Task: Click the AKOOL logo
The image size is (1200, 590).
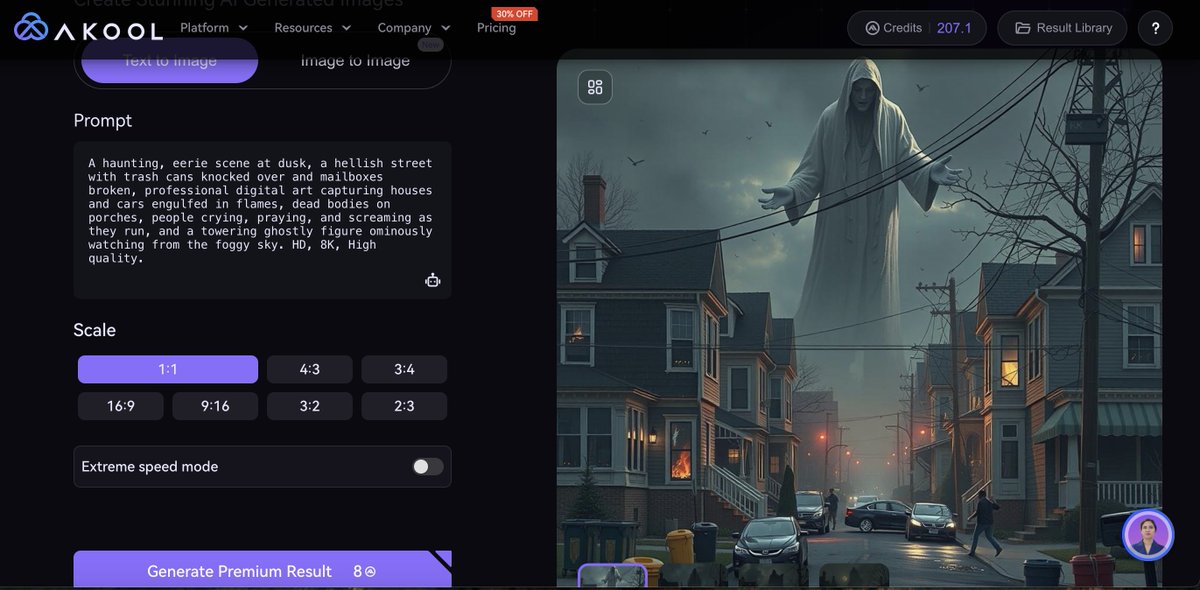Action: click(x=88, y=28)
